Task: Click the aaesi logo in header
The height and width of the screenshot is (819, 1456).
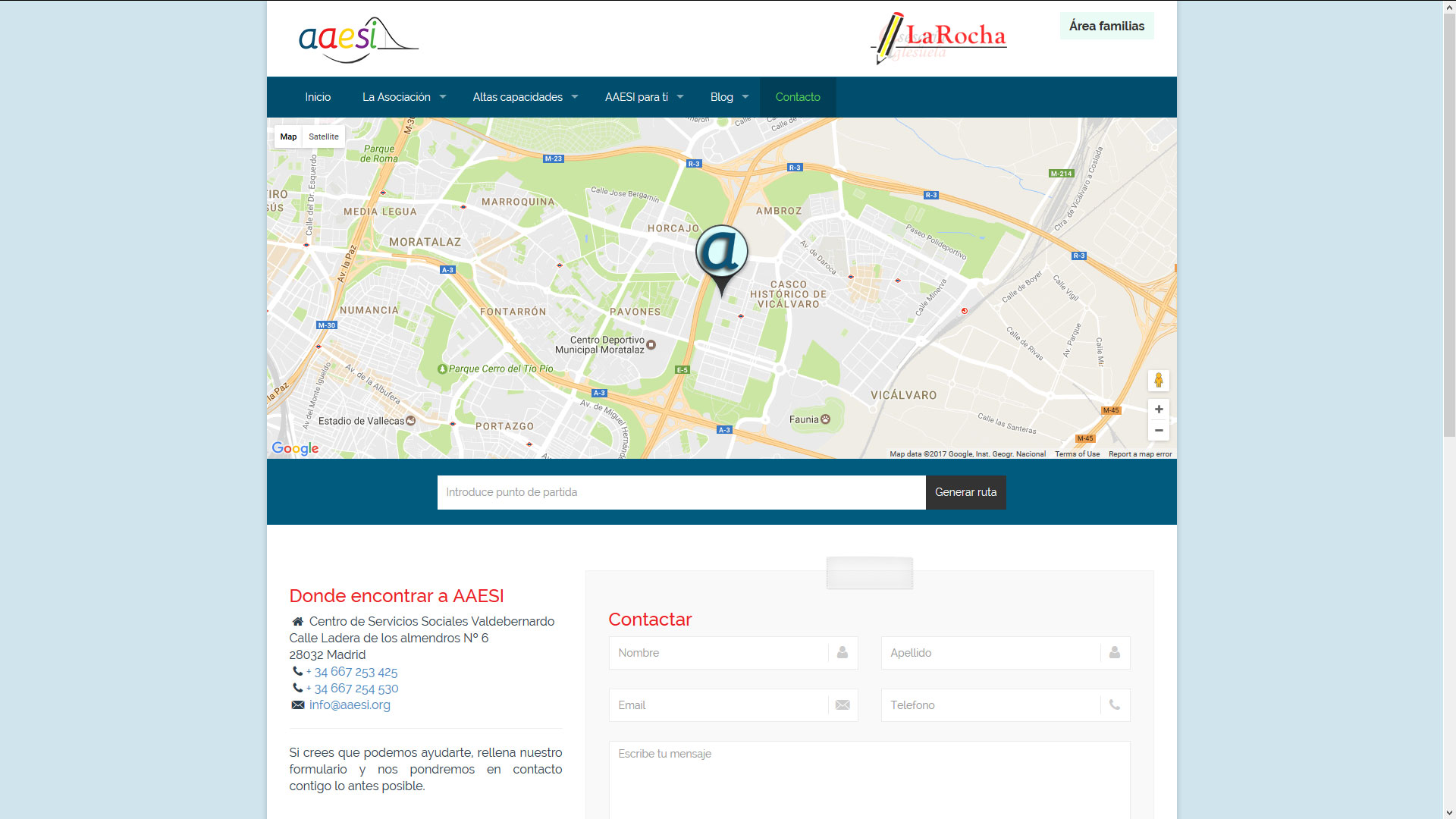Action: click(x=358, y=39)
